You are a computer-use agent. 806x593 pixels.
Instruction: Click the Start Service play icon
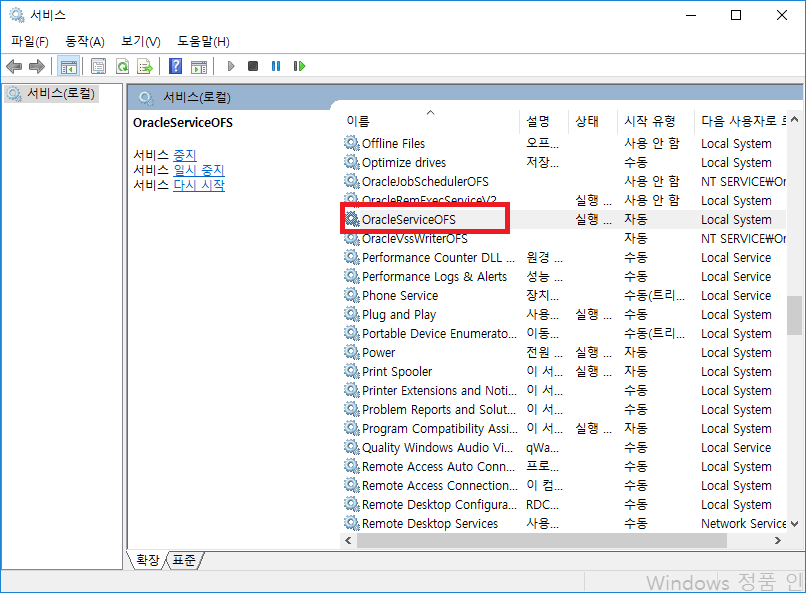231,66
